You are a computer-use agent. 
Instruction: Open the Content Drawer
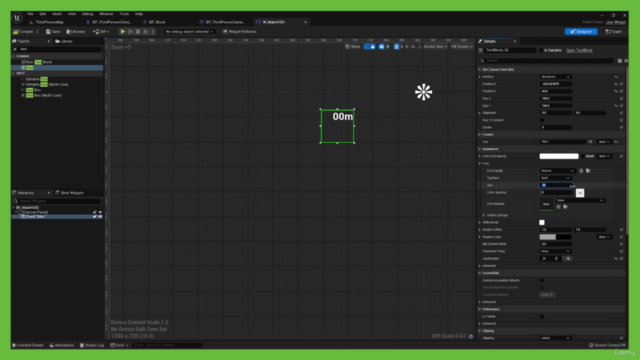pyautogui.click(x=28, y=345)
